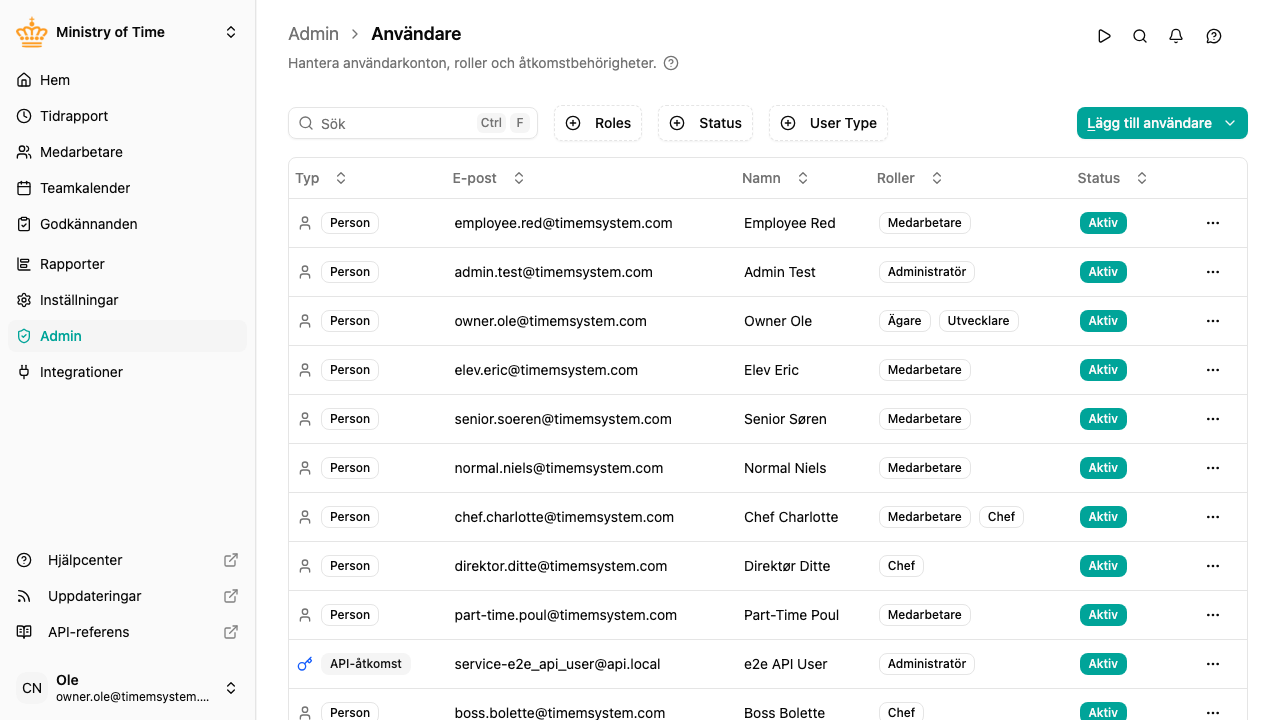
Task: Open the API-referens link
Action: (x=127, y=632)
